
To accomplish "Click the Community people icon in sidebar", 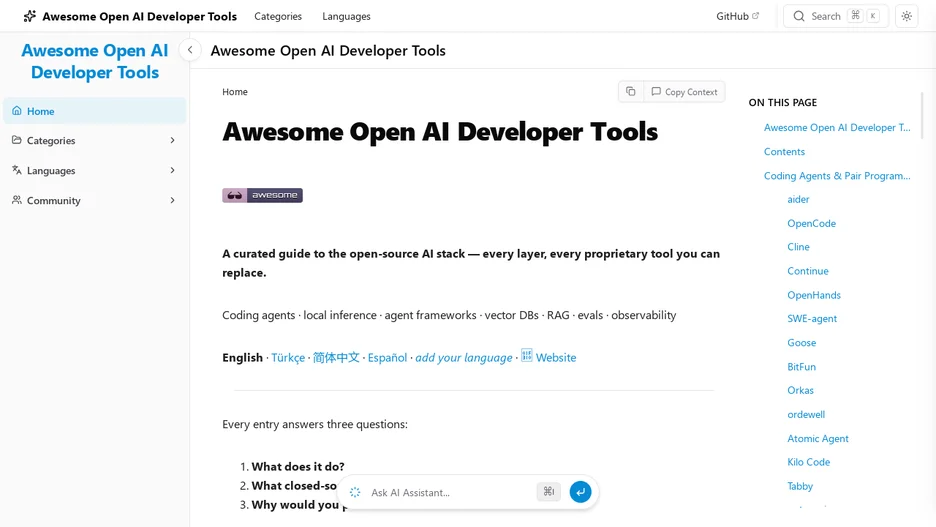I will (17, 200).
